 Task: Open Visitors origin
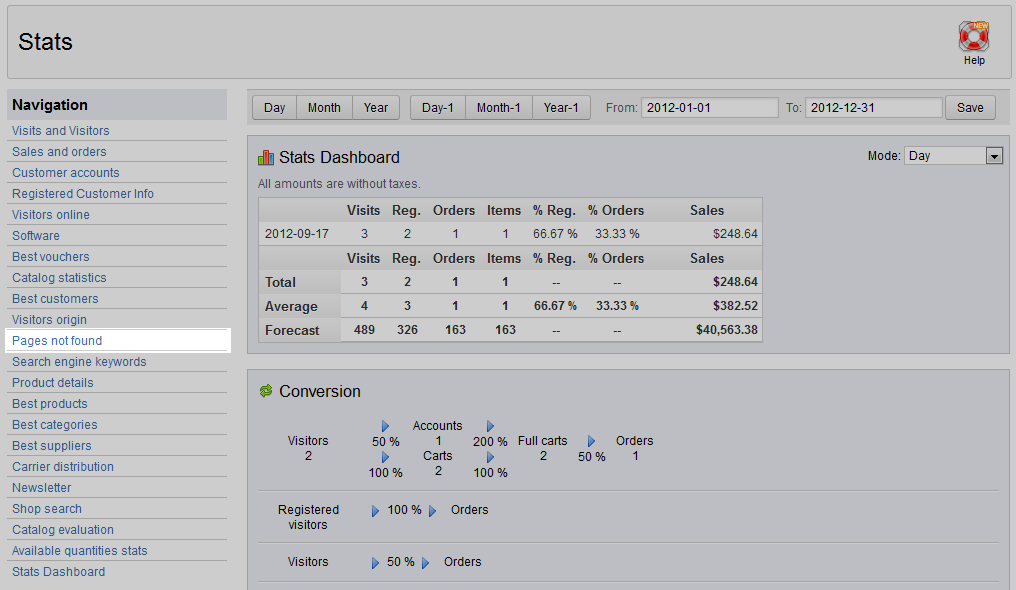(49, 320)
